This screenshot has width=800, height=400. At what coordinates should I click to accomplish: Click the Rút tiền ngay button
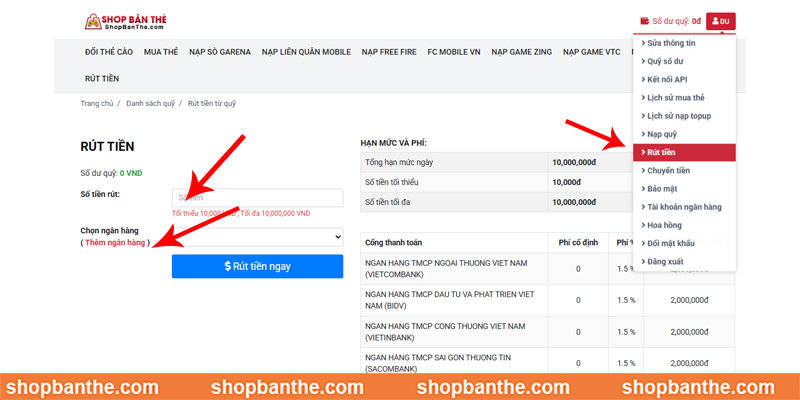click(x=257, y=266)
